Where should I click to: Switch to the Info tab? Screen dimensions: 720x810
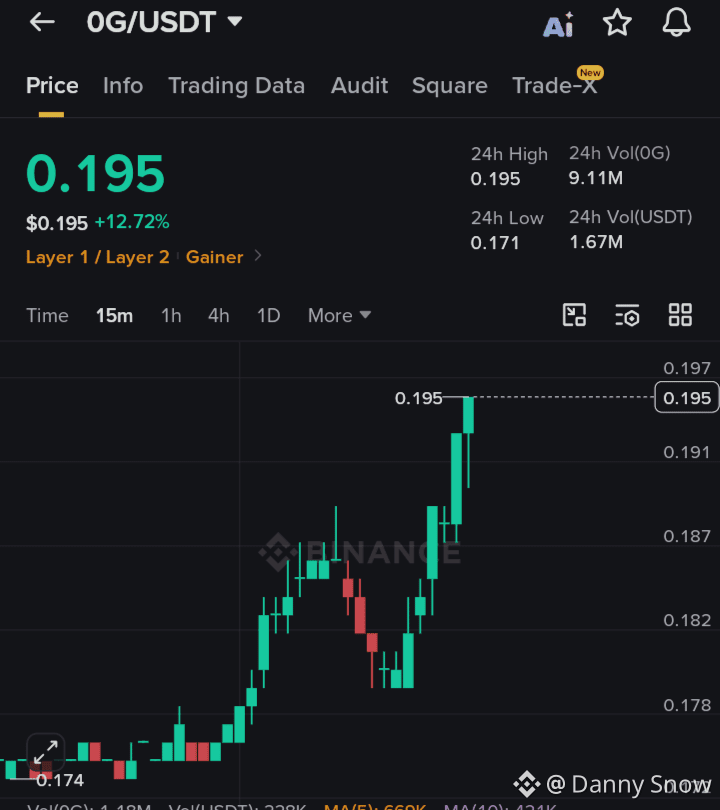pos(123,85)
